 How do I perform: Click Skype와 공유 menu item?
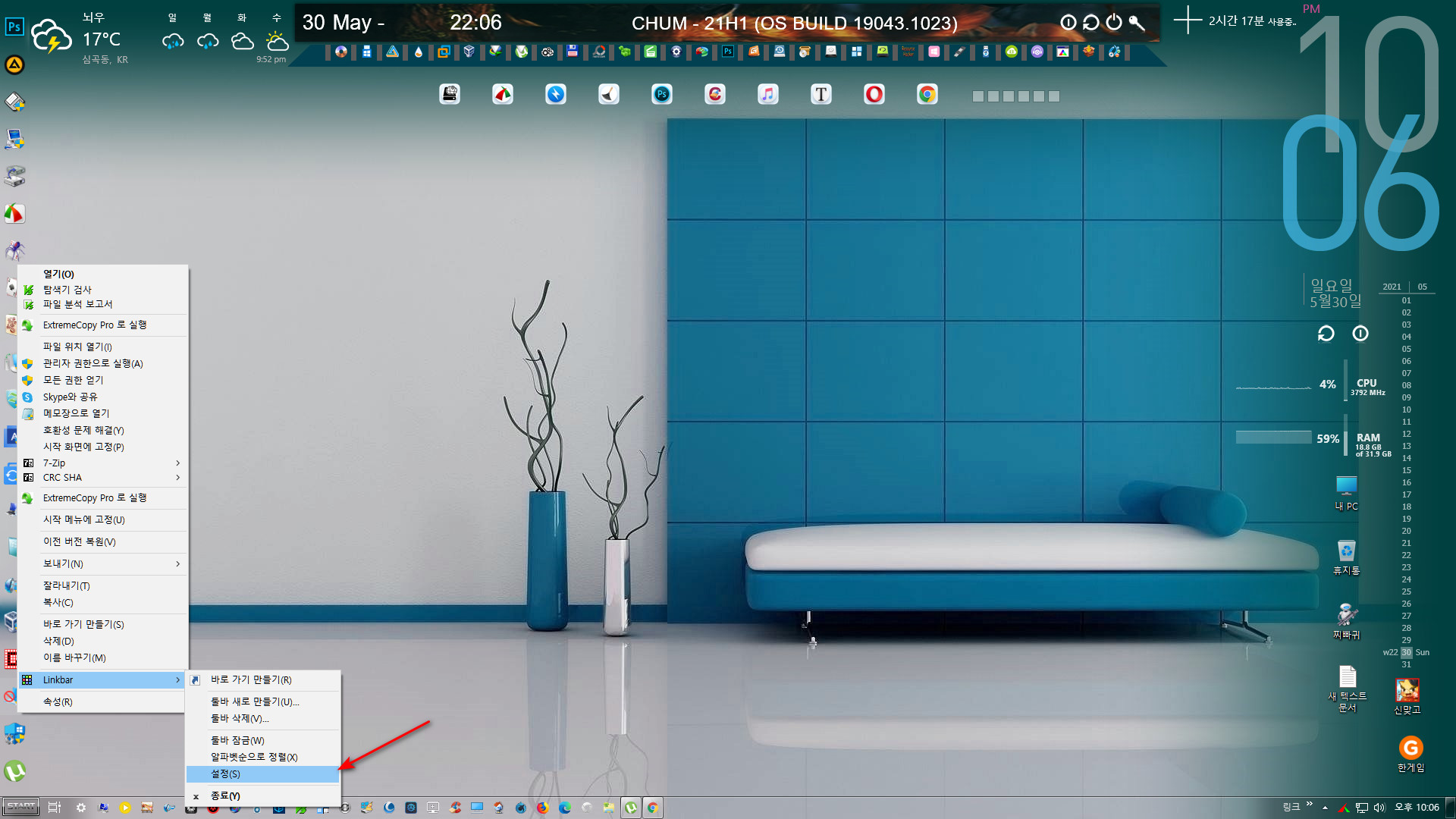(102, 397)
